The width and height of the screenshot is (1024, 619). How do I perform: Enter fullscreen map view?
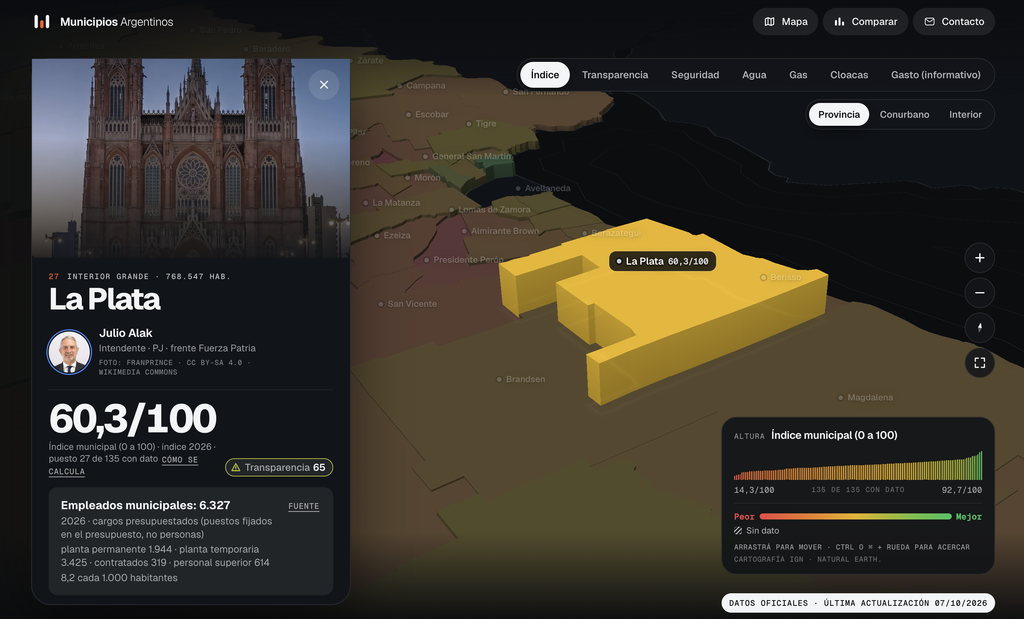[x=980, y=362]
